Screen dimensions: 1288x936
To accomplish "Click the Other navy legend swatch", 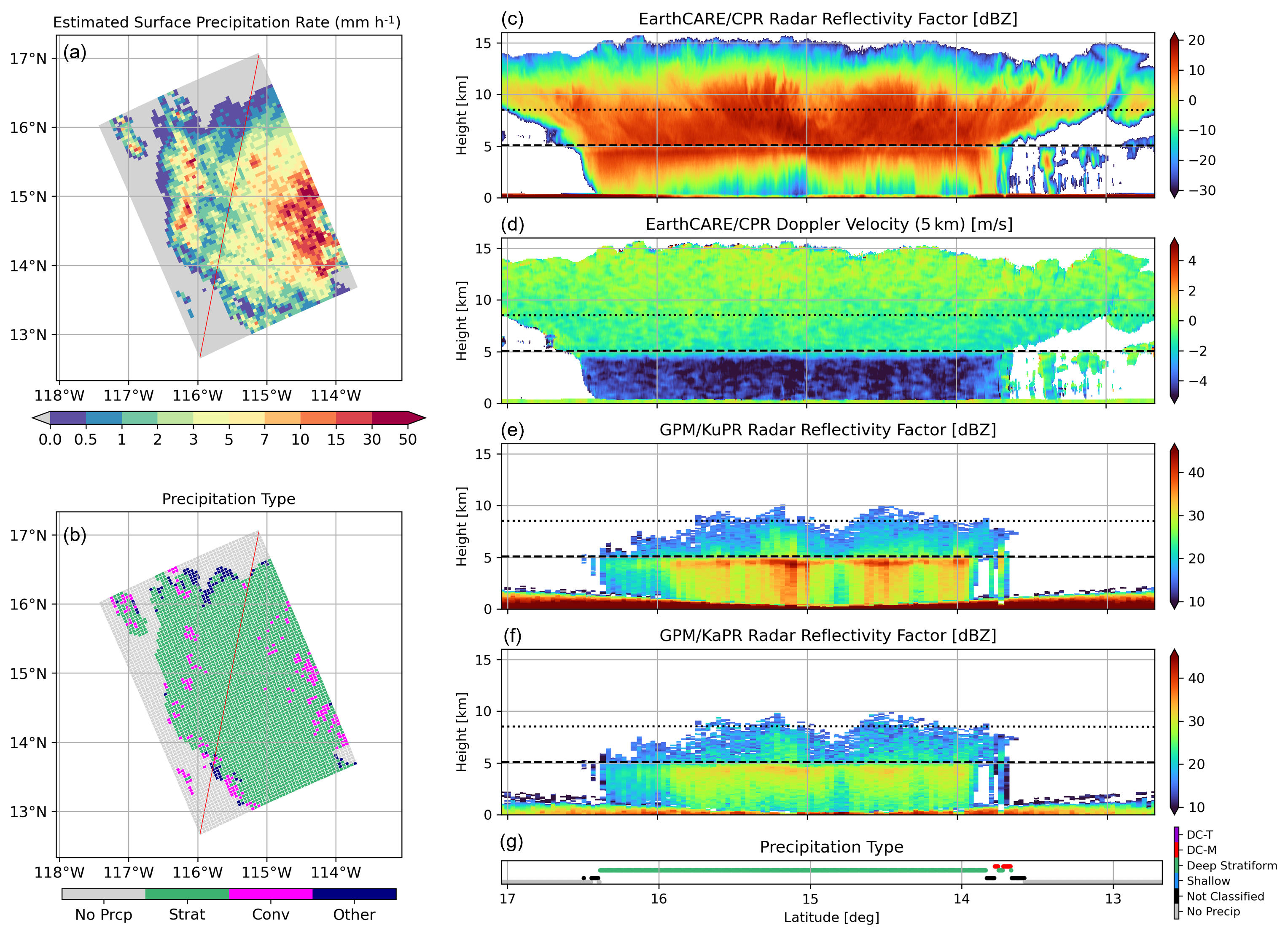I will pyautogui.click(x=354, y=894).
